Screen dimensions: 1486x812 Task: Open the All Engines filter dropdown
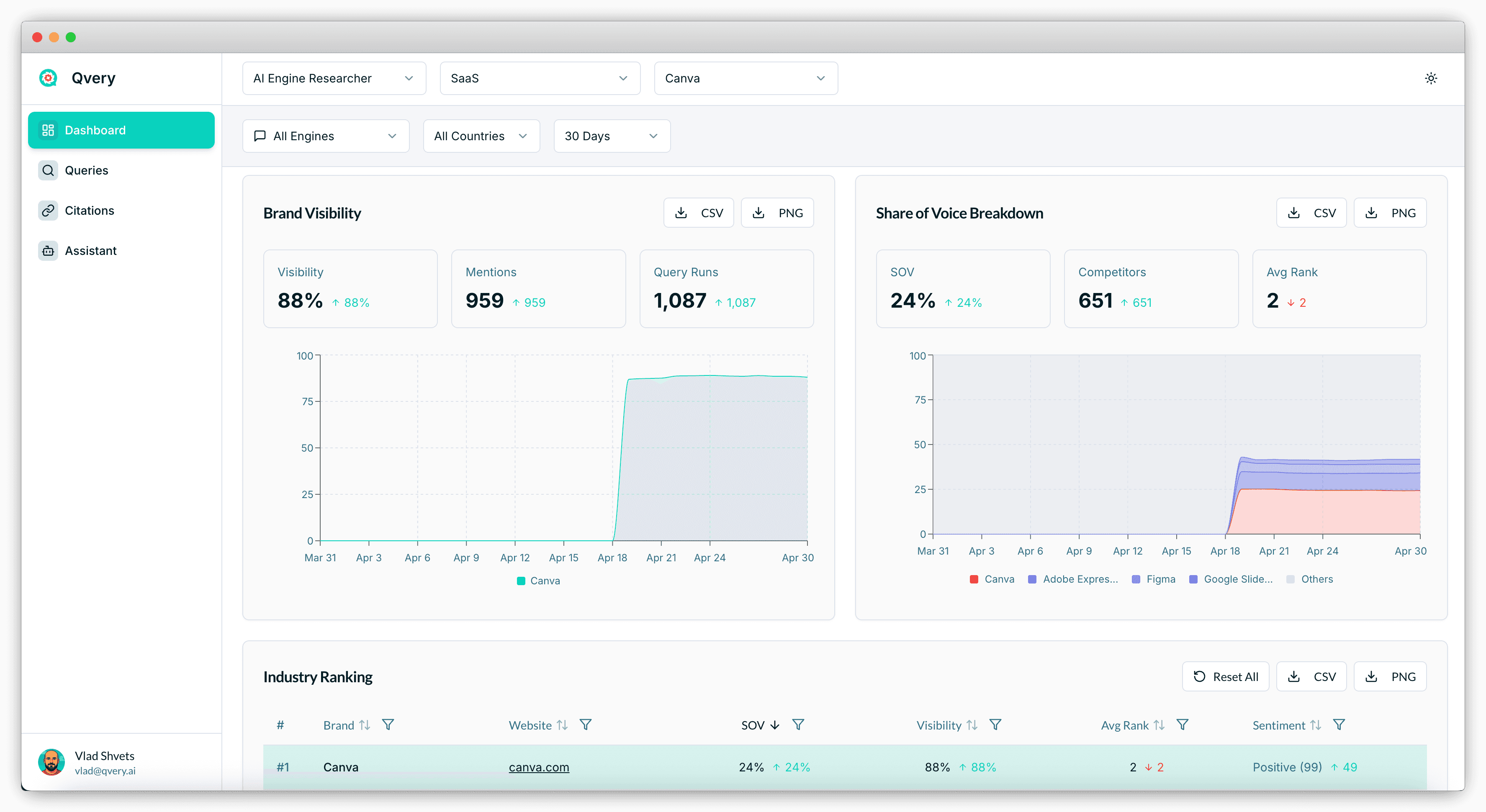(x=326, y=136)
